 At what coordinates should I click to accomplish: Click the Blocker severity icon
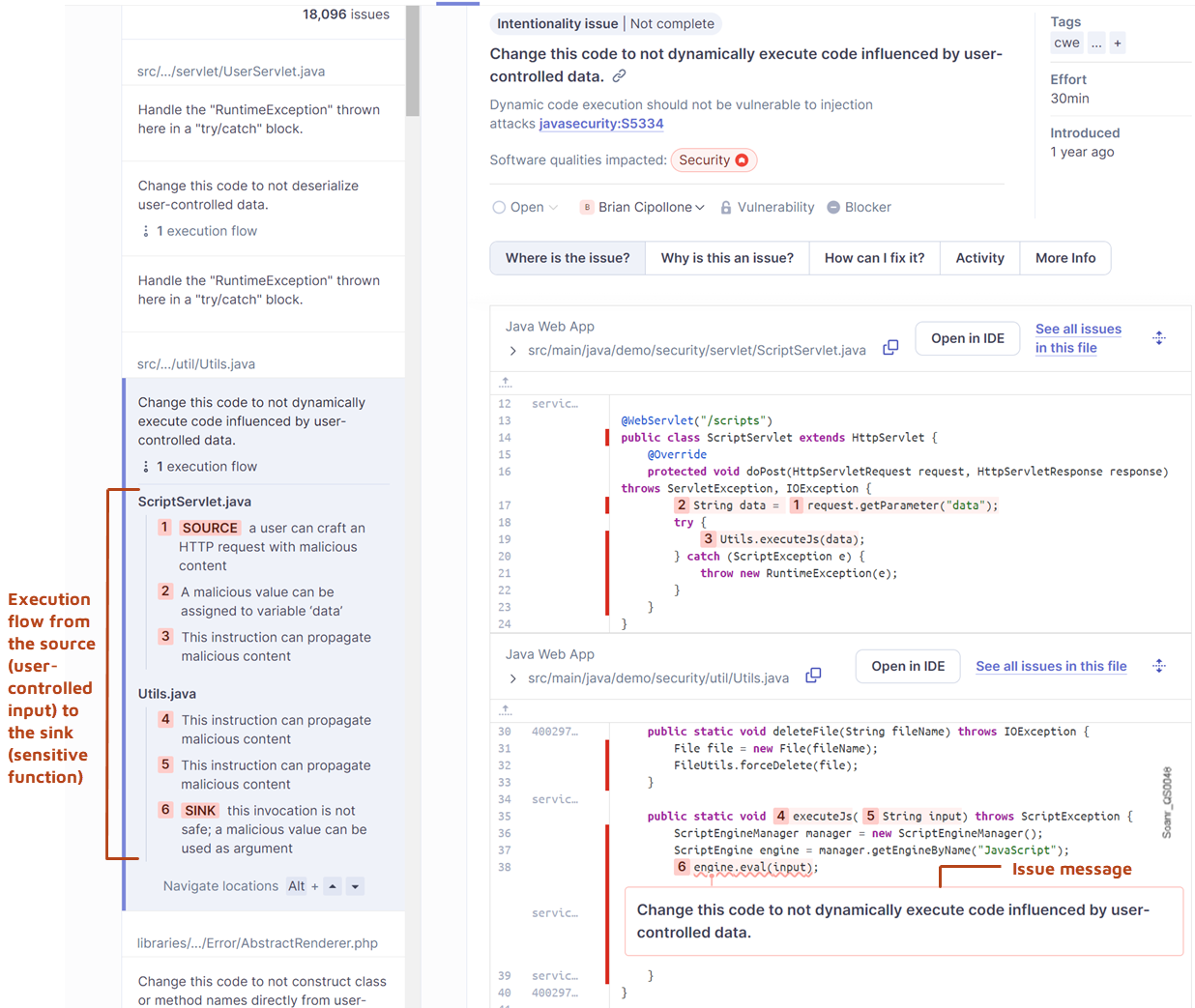(832, 207)
